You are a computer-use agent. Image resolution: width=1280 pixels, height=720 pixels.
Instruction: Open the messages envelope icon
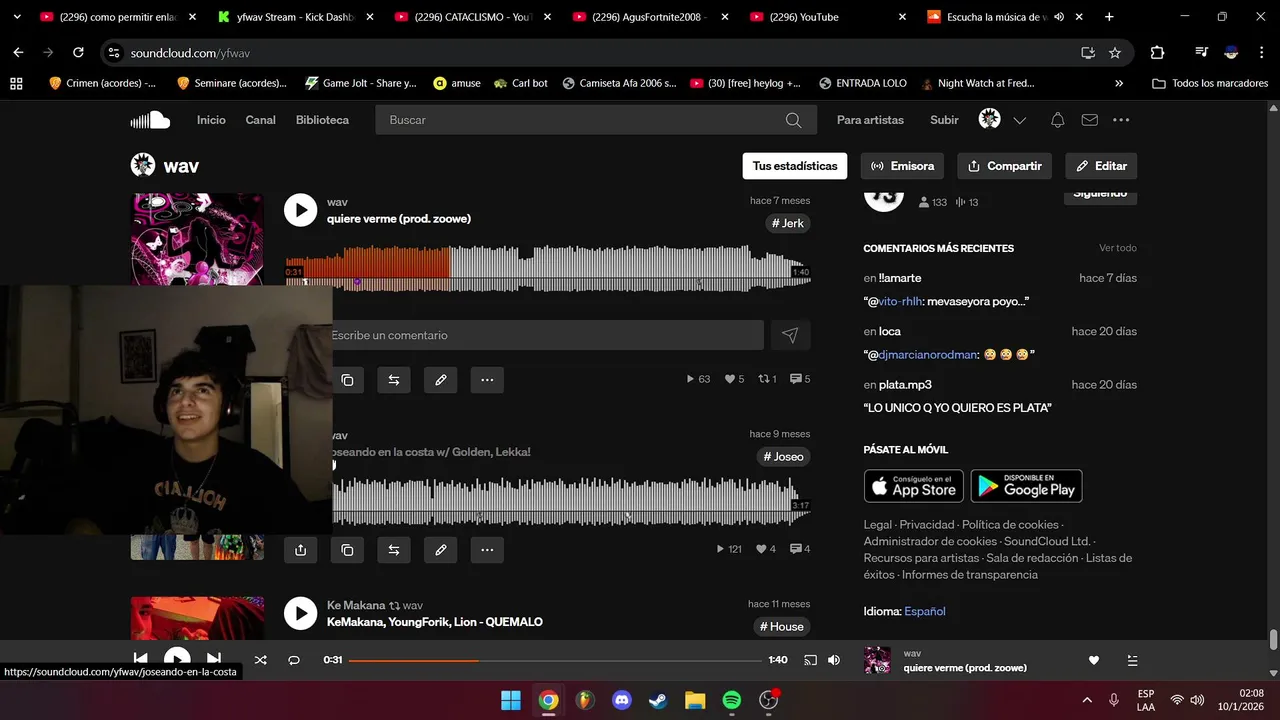point(1089,120)
